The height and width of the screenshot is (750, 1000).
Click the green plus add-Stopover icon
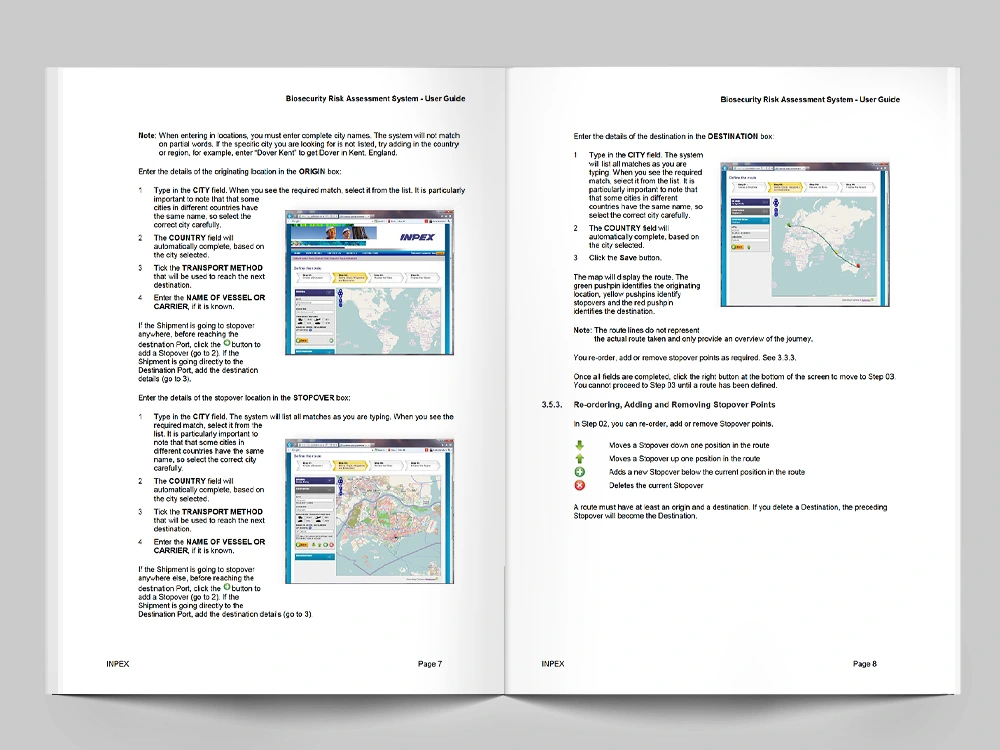pos(579,472)
